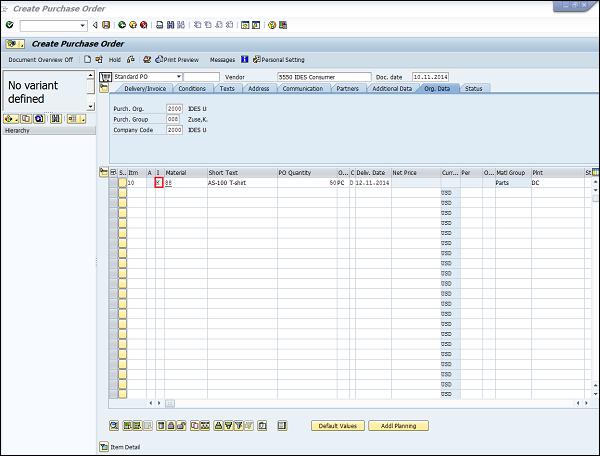
Task: Open the Status tab
Action: (473, 88)
